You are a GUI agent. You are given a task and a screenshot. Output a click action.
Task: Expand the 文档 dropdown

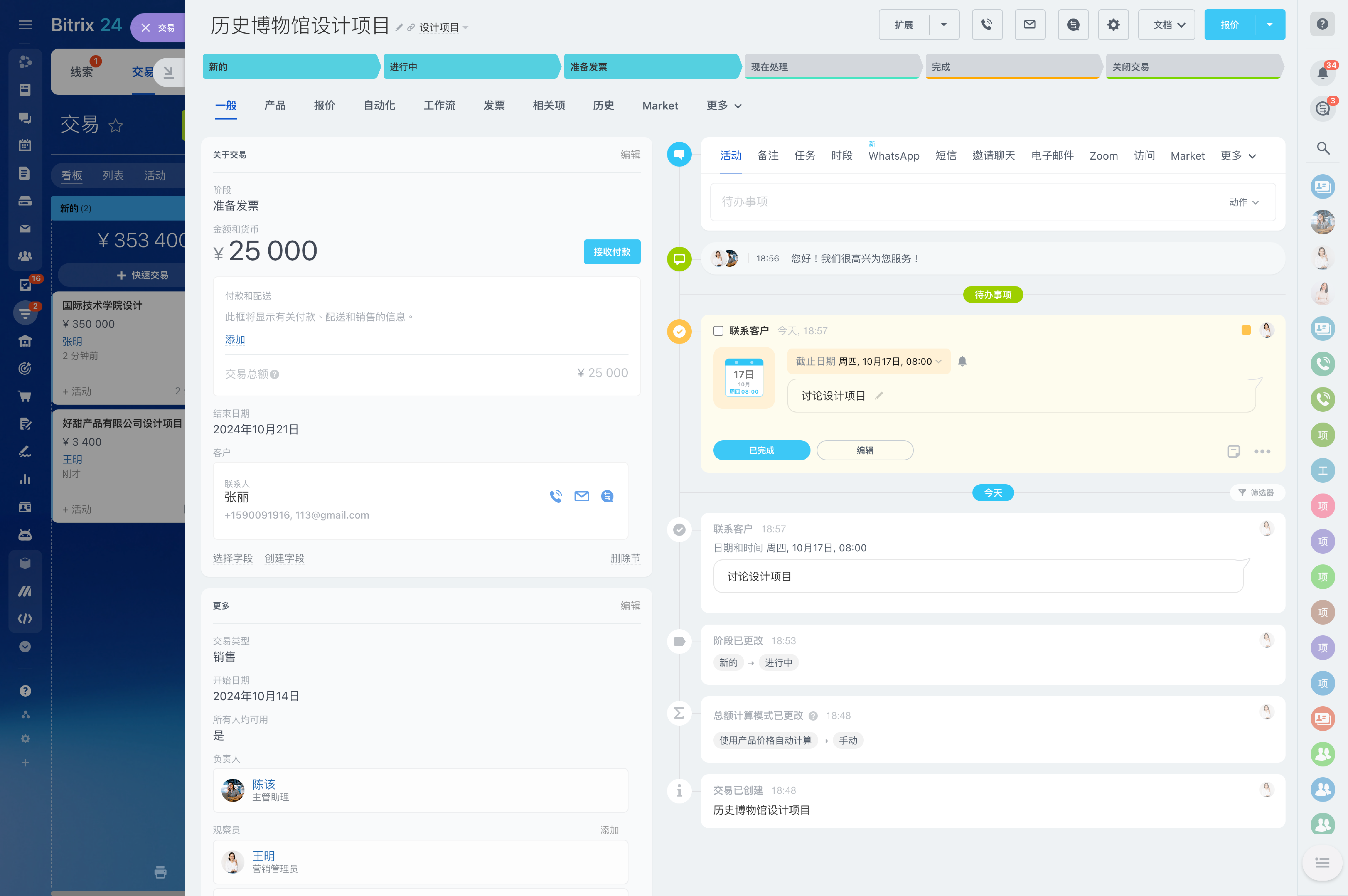(1166, 24)
